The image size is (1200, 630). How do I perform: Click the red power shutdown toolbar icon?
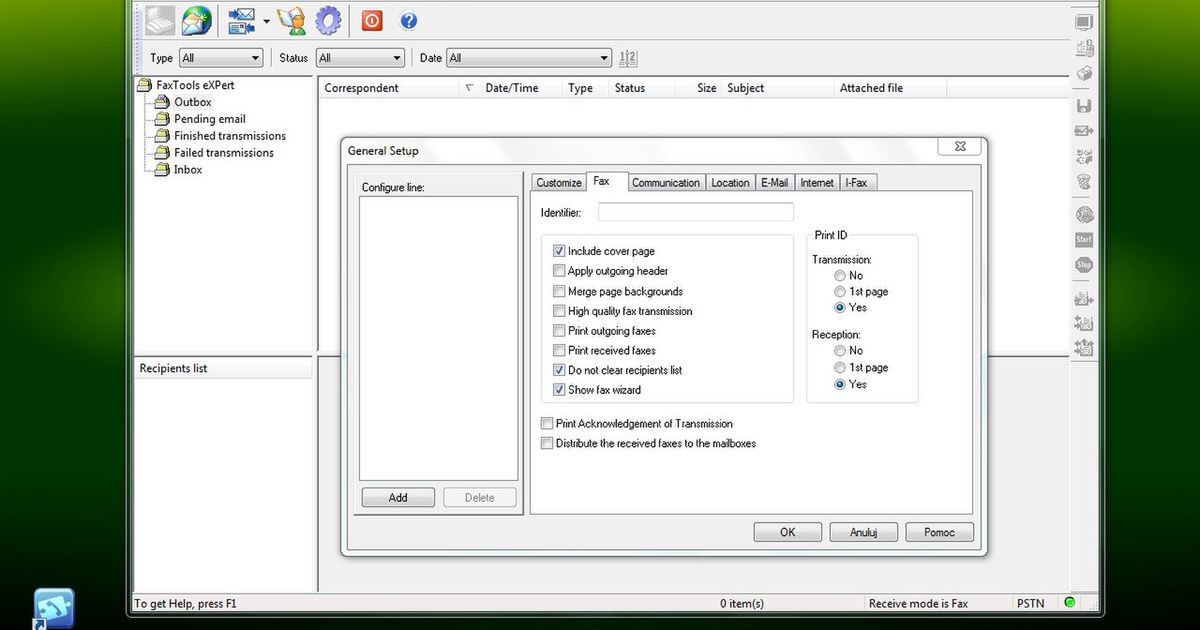coord(371,20)
